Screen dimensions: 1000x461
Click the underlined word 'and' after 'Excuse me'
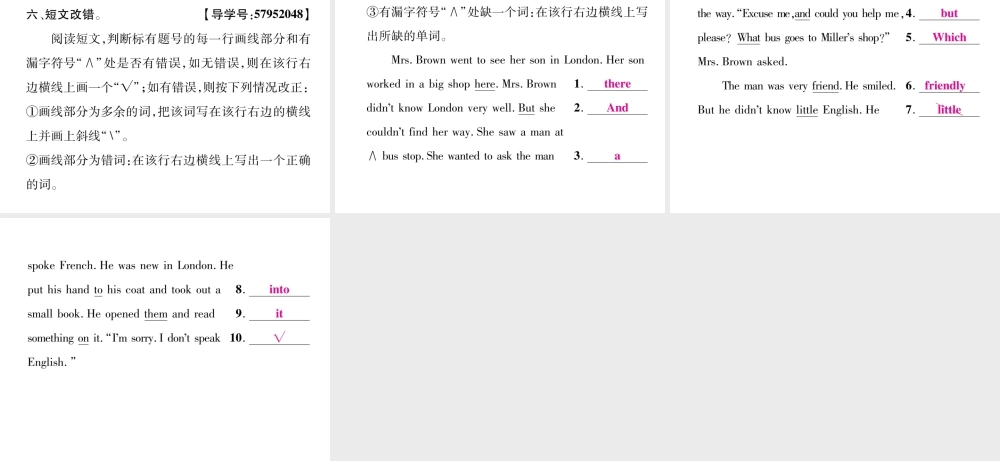[x=802, y=13]
